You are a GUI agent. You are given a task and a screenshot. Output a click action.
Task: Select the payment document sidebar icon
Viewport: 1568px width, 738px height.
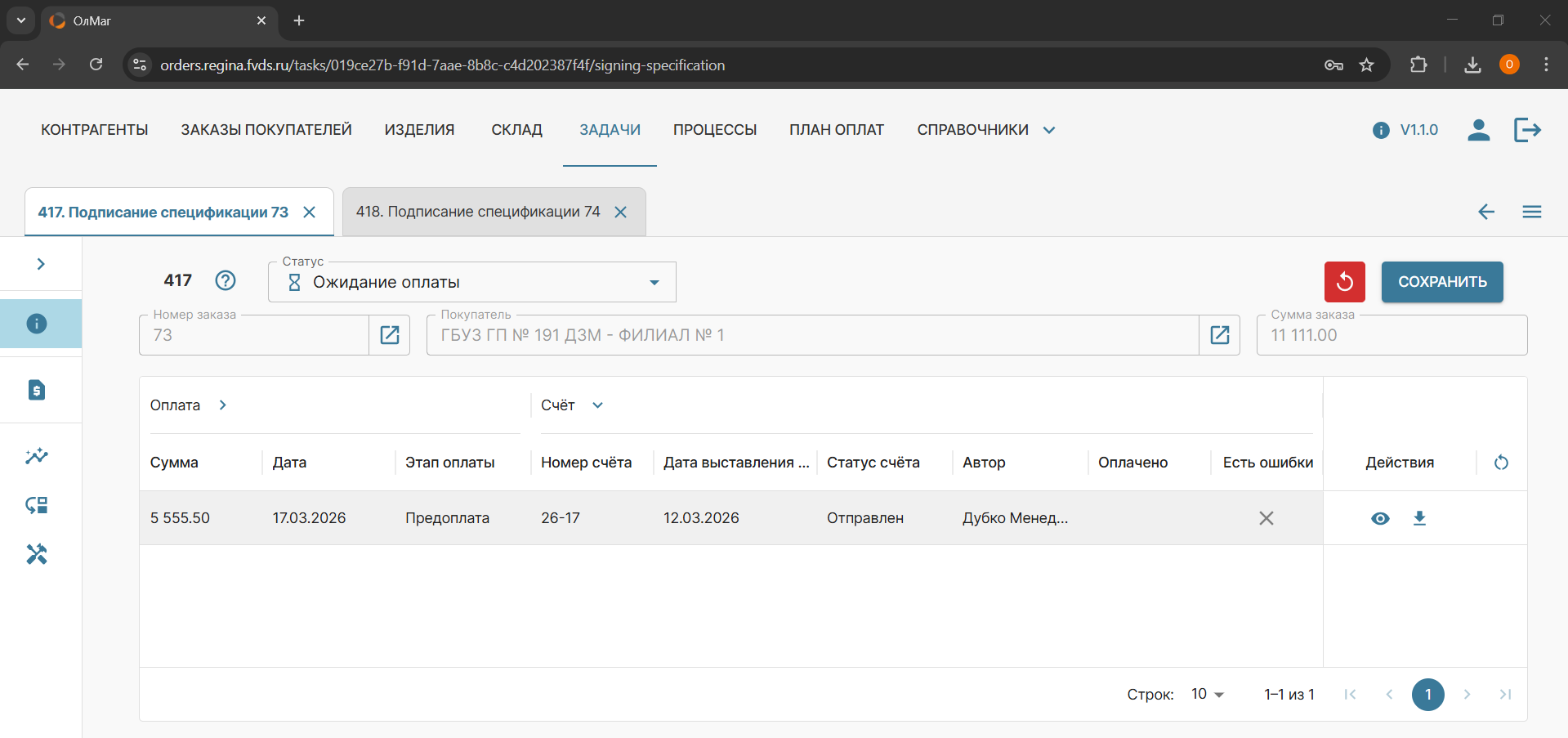pos(37,390)
